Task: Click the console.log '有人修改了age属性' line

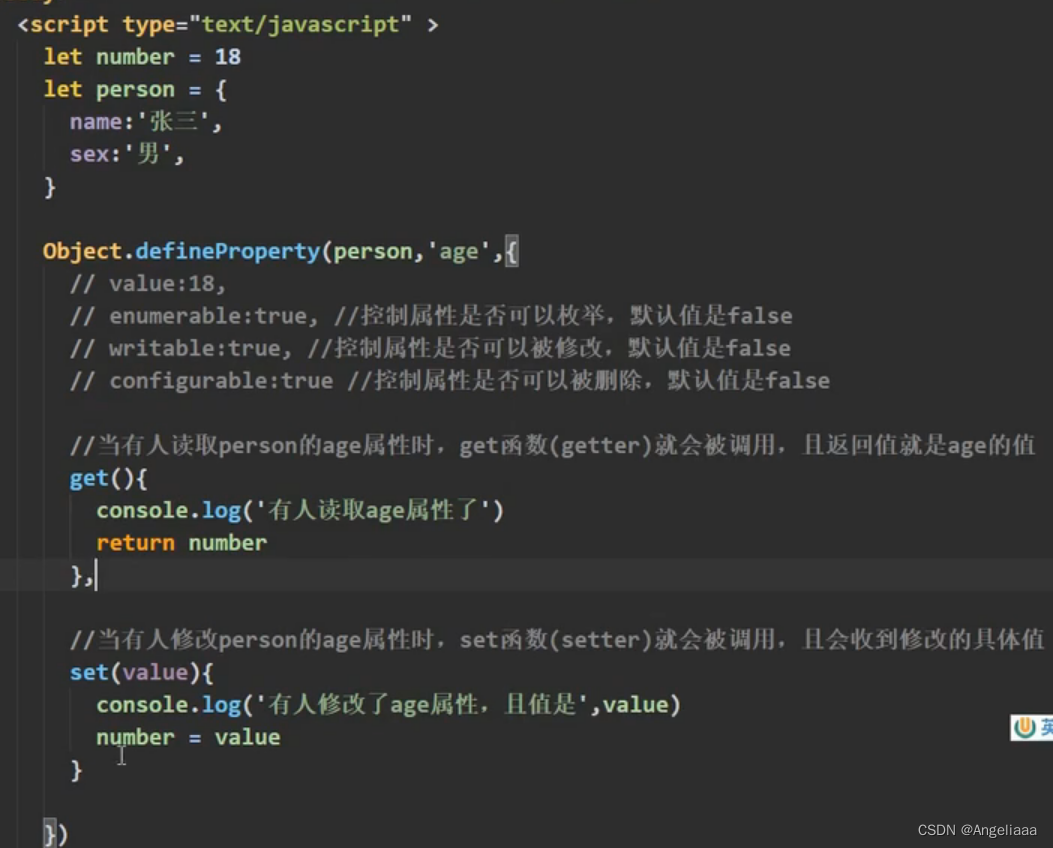Action: pos(388,705)
